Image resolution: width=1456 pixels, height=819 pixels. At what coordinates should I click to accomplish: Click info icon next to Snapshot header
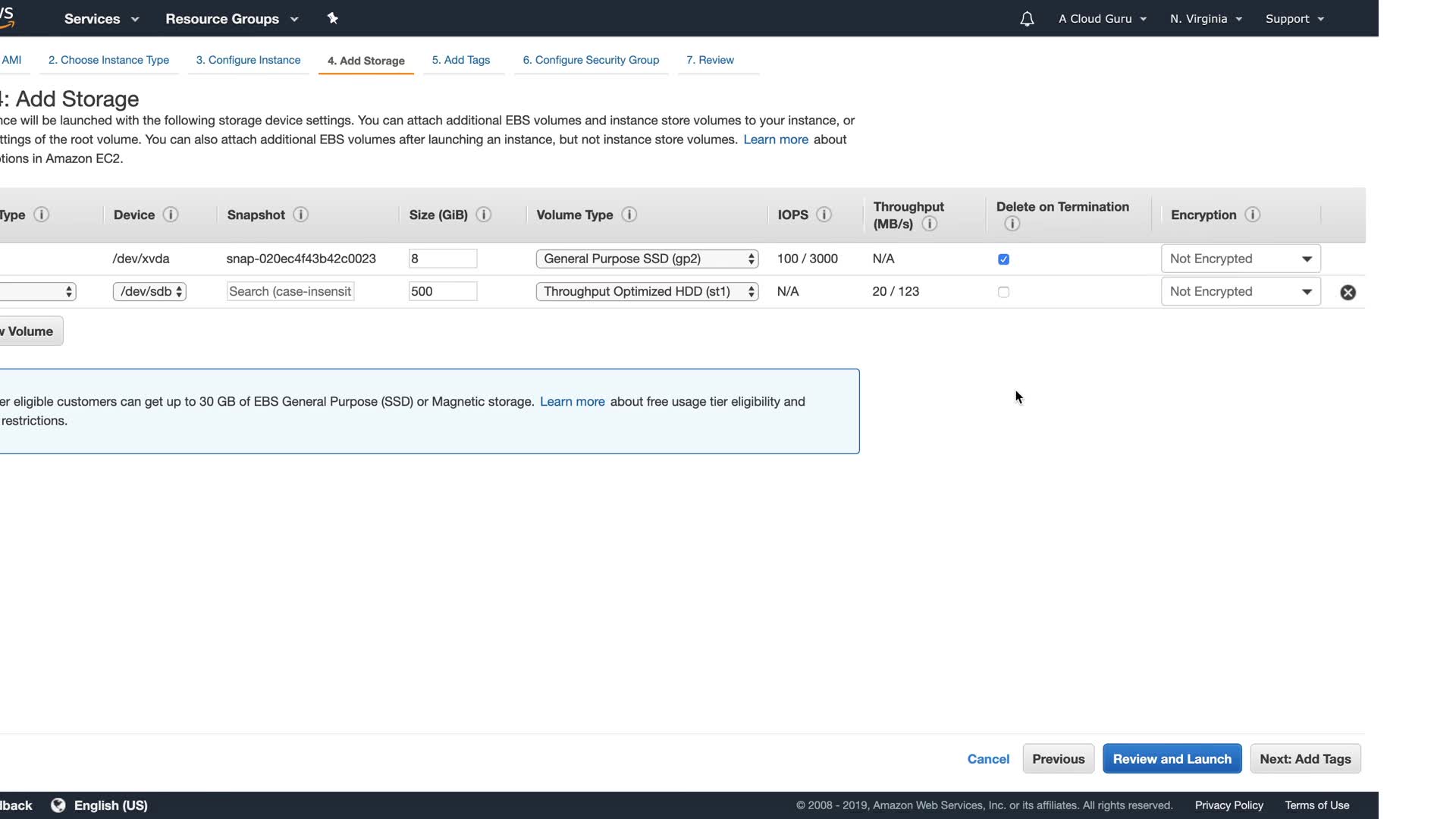[300, 215]
